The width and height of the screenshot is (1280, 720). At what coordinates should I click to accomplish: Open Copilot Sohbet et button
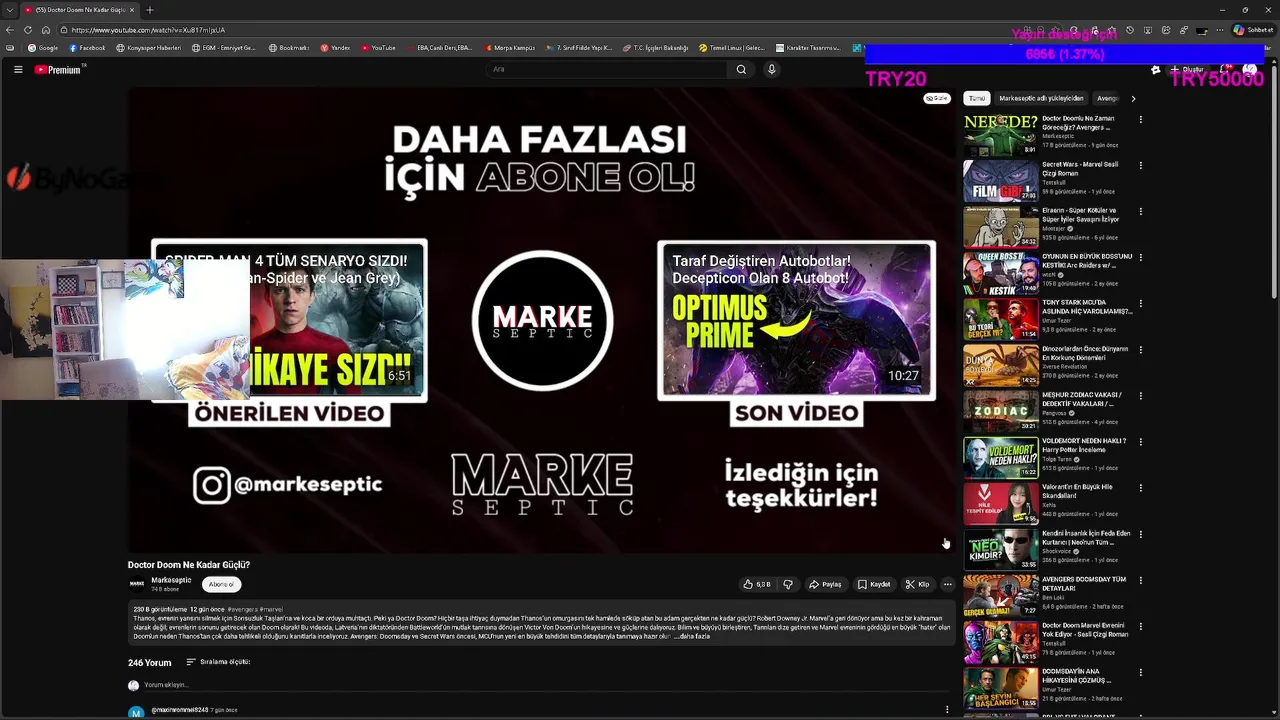[1253, 30]
